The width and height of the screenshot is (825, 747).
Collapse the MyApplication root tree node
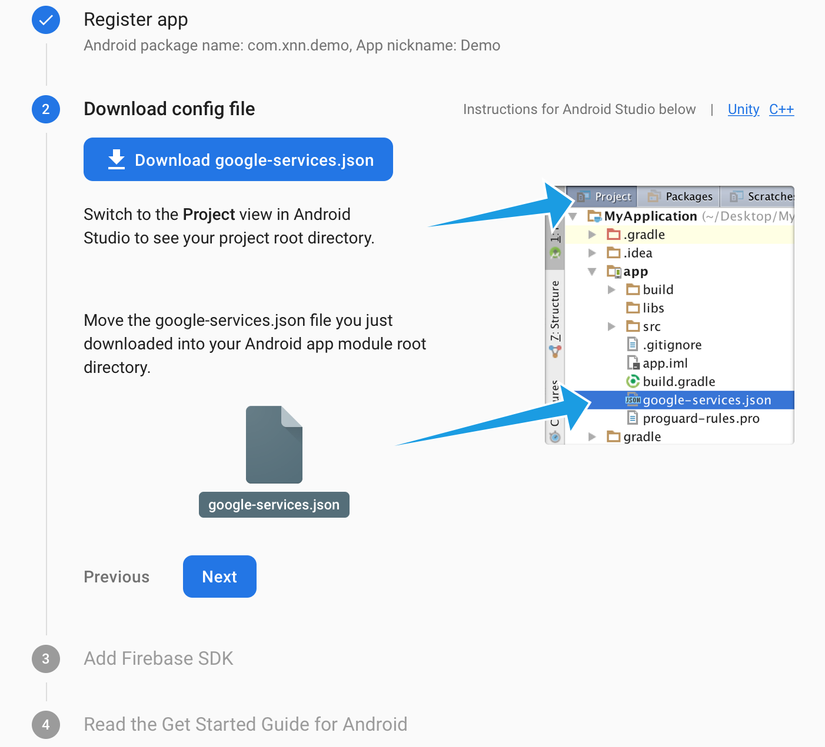(x=573, y=216)
